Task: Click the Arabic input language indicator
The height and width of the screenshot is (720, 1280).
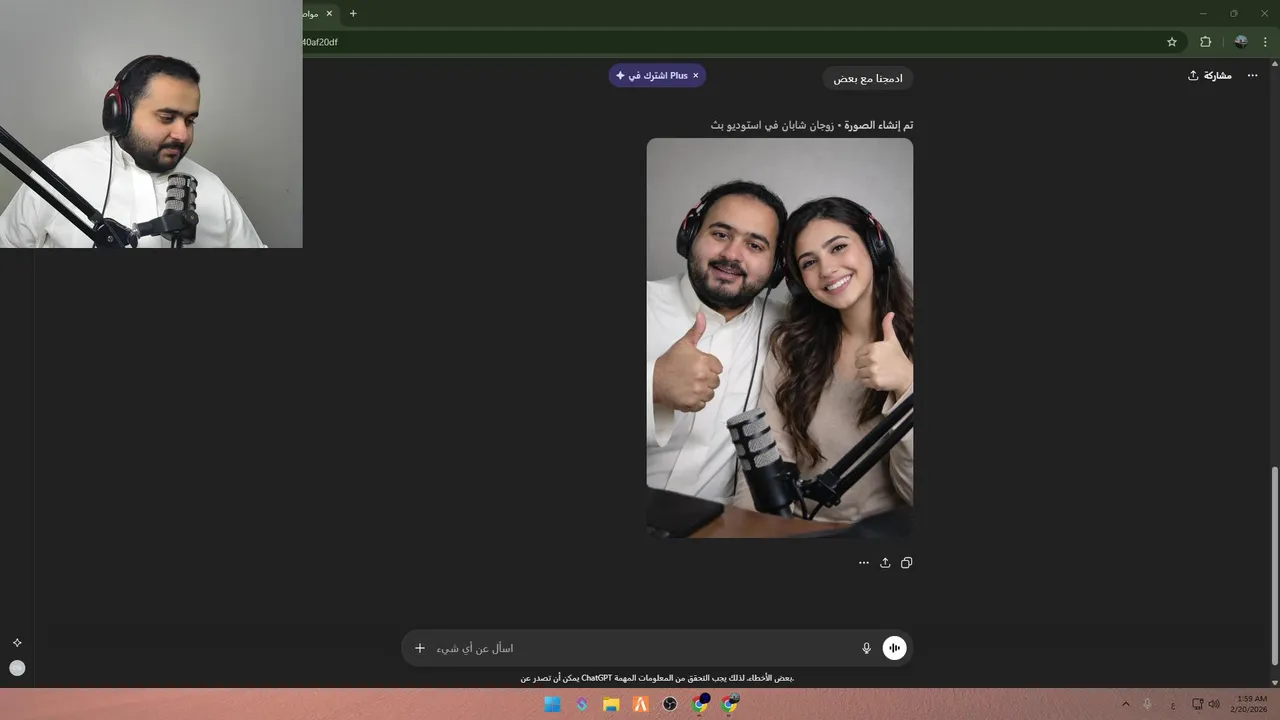Action: click(1173, 705)
